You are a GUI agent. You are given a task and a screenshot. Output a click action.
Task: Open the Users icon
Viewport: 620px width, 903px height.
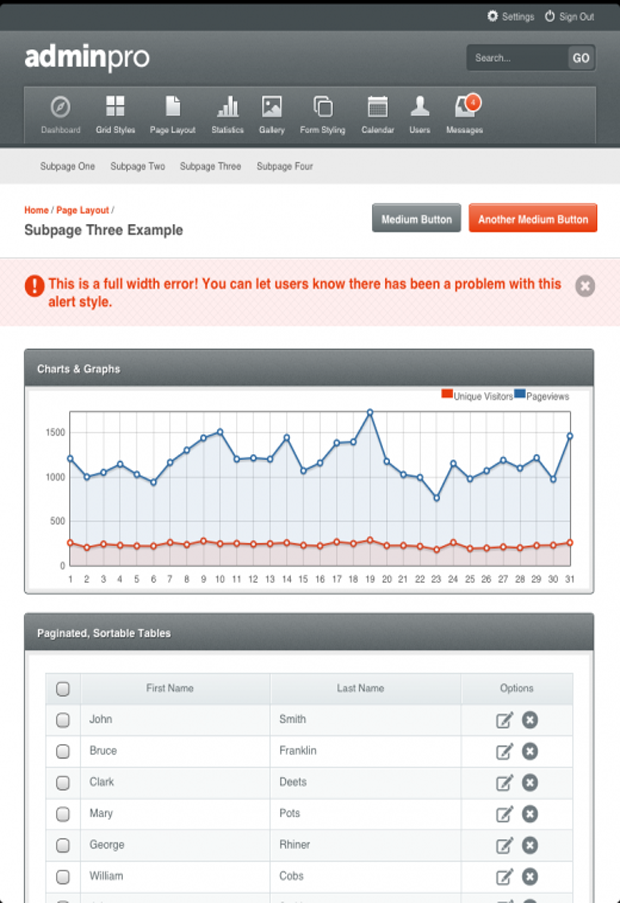(x=420, y=108)
